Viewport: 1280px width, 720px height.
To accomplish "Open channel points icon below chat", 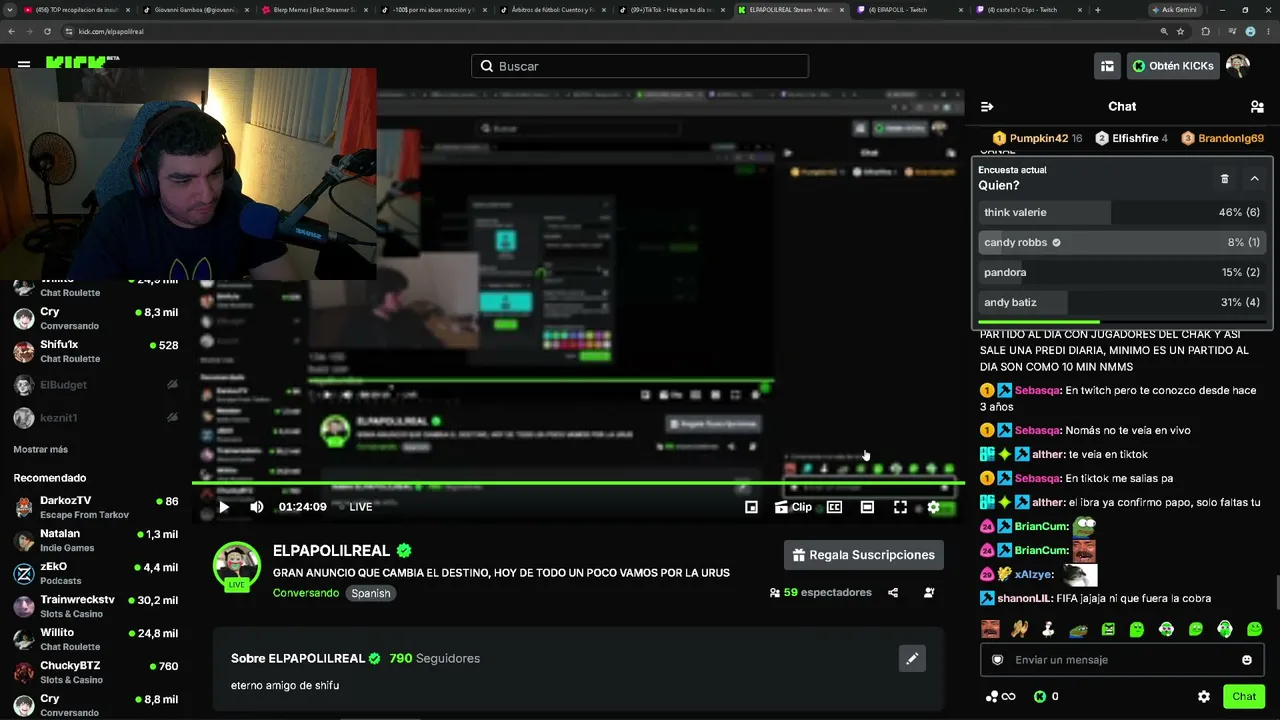I will (x=1000, y=696).
